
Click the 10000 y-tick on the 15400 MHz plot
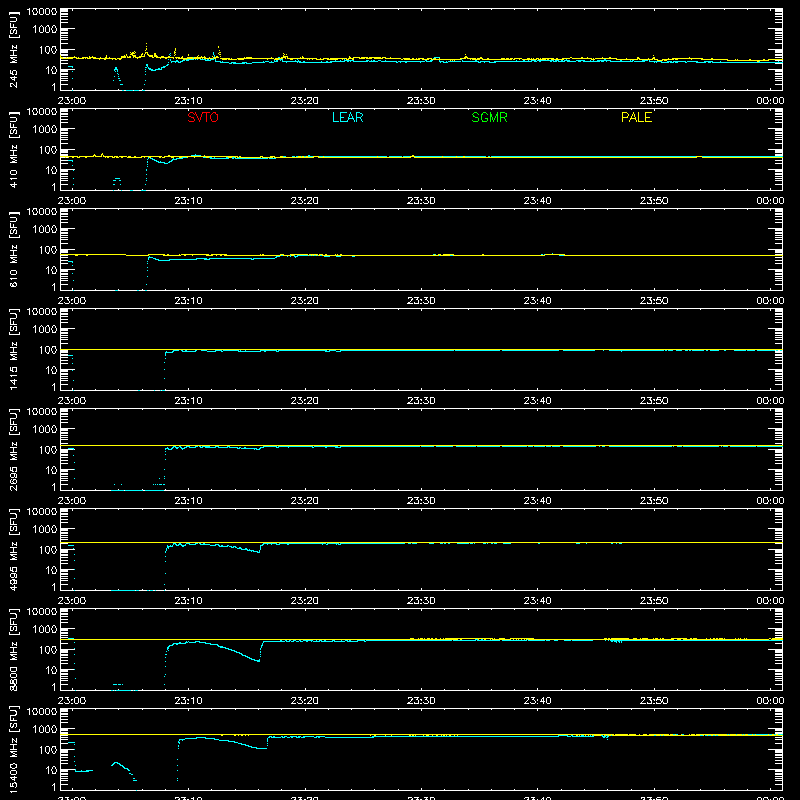click(42, 712)
